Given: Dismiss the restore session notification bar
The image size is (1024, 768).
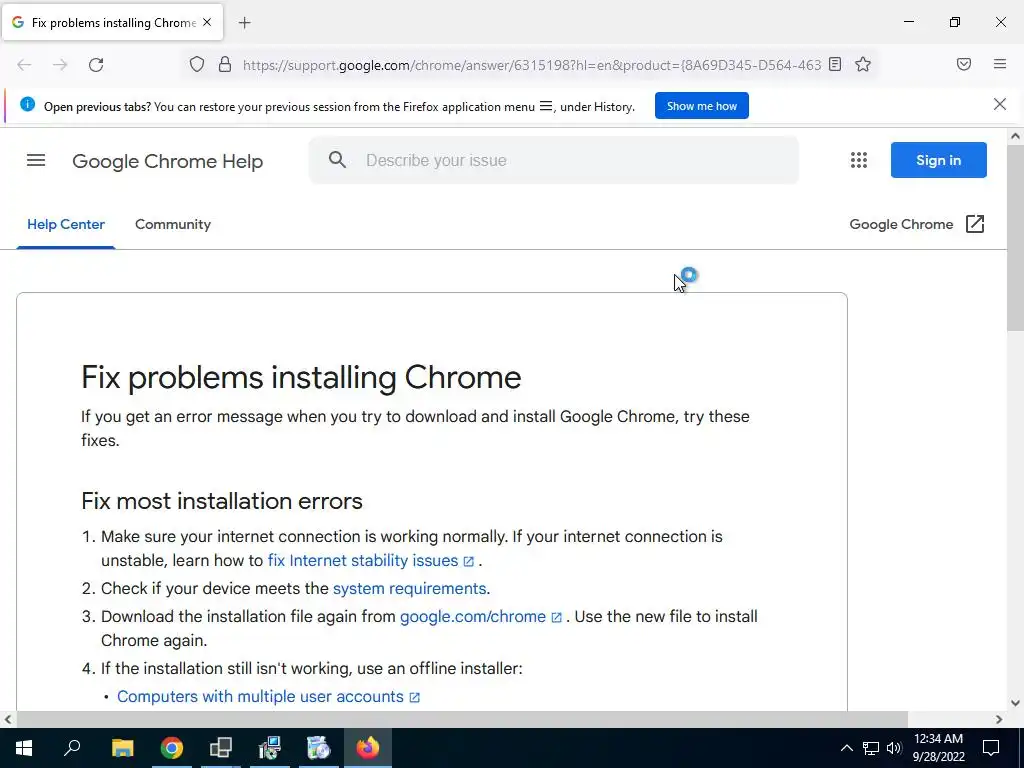Looking at the screenshot, I should (999, 104).
